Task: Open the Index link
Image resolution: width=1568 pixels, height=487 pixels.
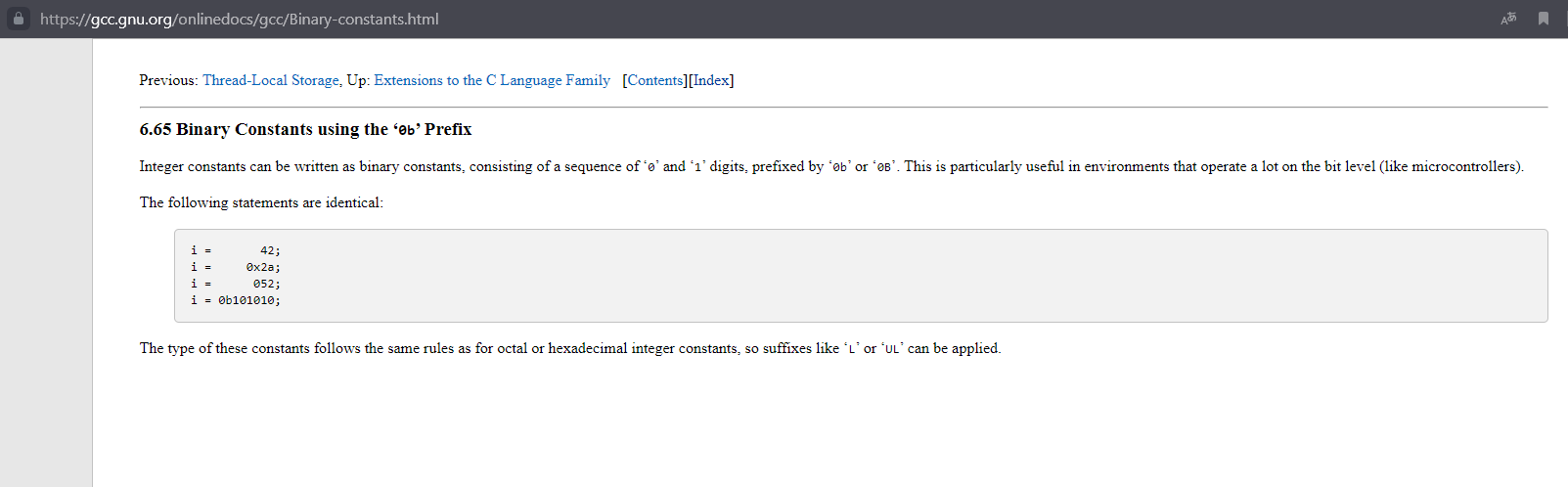Action: pyautogui.click(x=711, y=80)
